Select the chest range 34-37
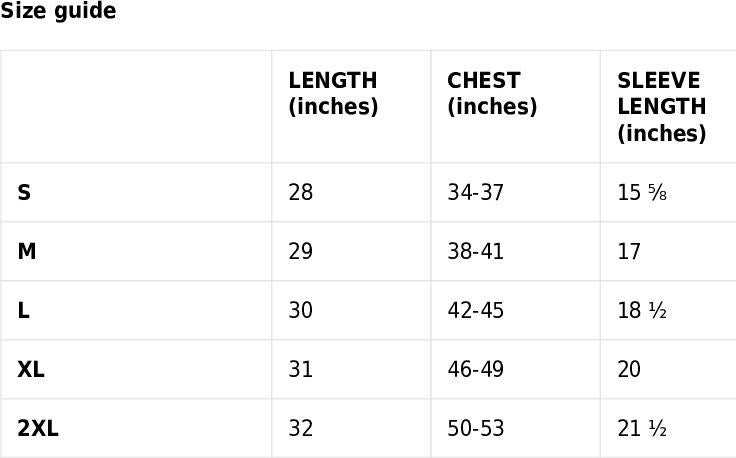This screenshot has width=736, height=458. pos(475,192)
